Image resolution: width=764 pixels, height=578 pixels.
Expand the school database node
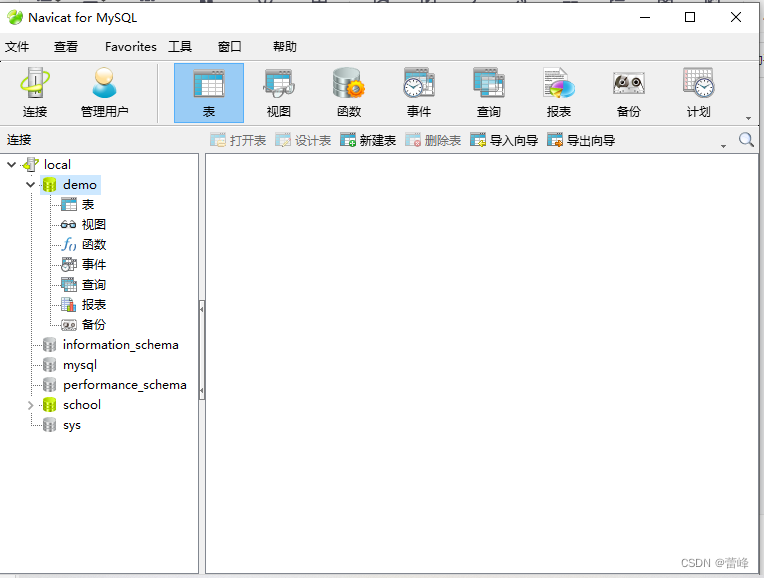(x=30, y=405)
